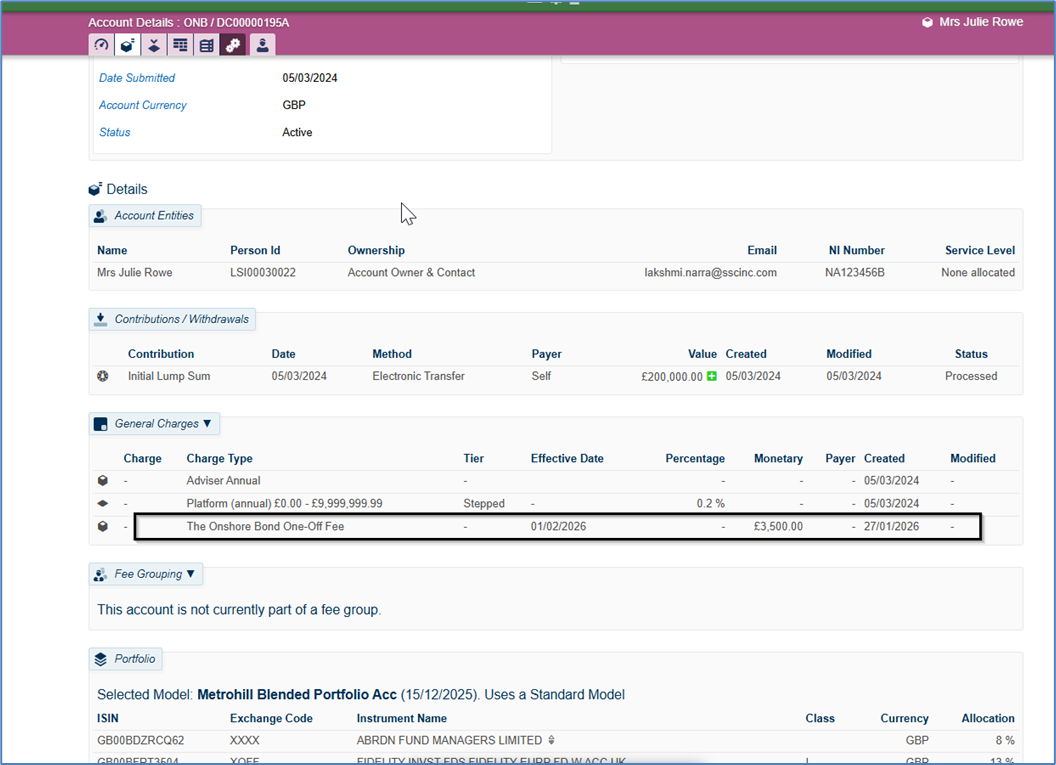This screenshot has height=765, width=1056.
Task: Click Mrs Julie Rowe in Account Entities
Action: pyautogui.click(x=135, y=272)
